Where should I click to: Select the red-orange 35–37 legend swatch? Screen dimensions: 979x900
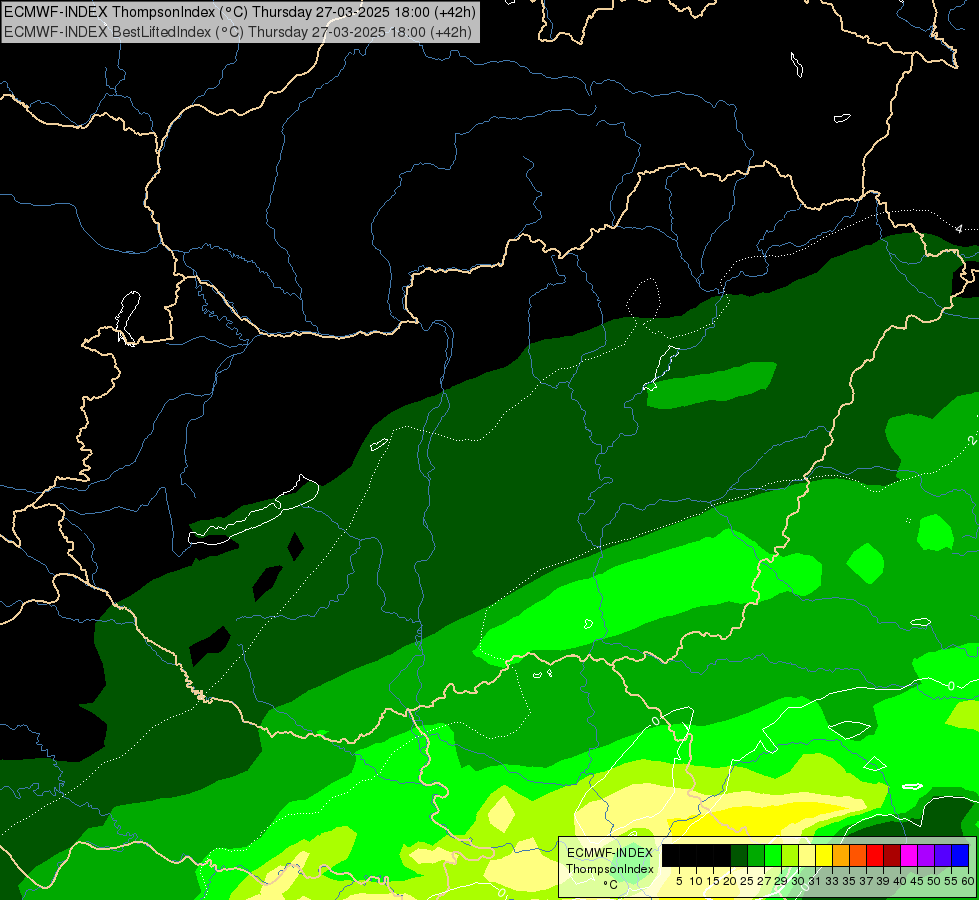pyautogui.click(x=858, y=856)
